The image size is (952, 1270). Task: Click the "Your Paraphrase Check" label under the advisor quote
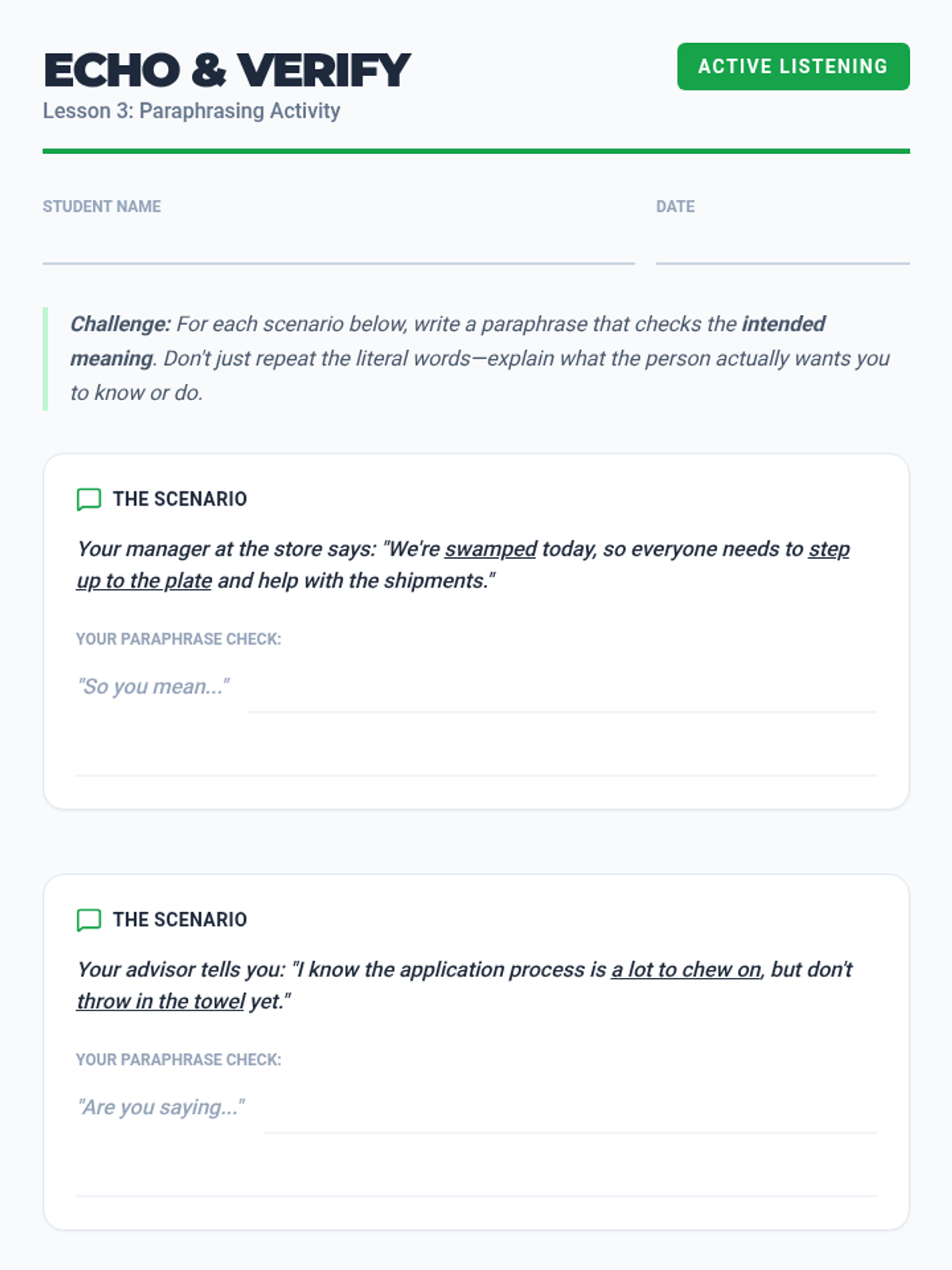pos(178,1060)
